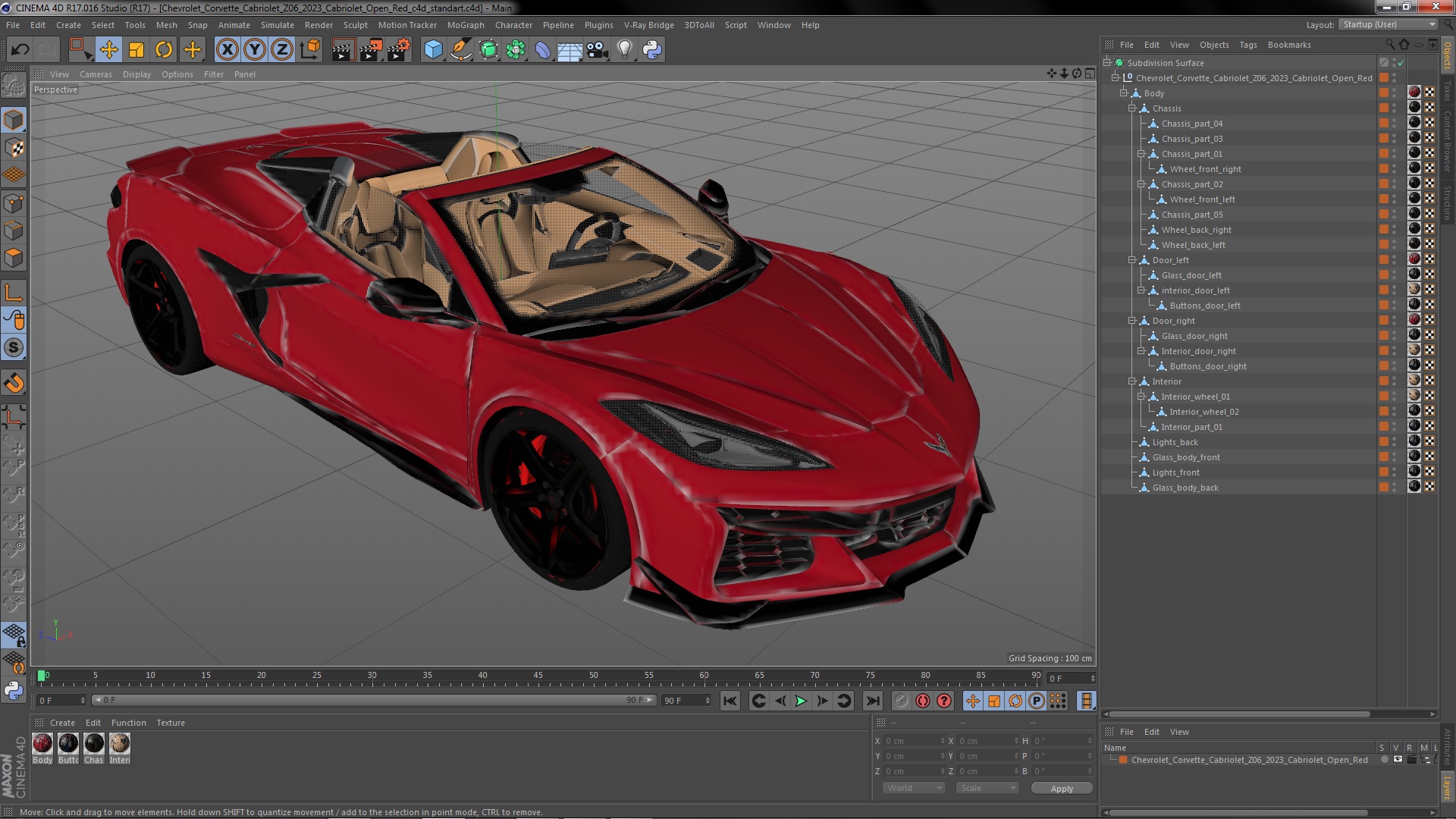Click the Record Active Objects button
The width and height of the screenshot is (1456, 819).
tap(901, 701)
